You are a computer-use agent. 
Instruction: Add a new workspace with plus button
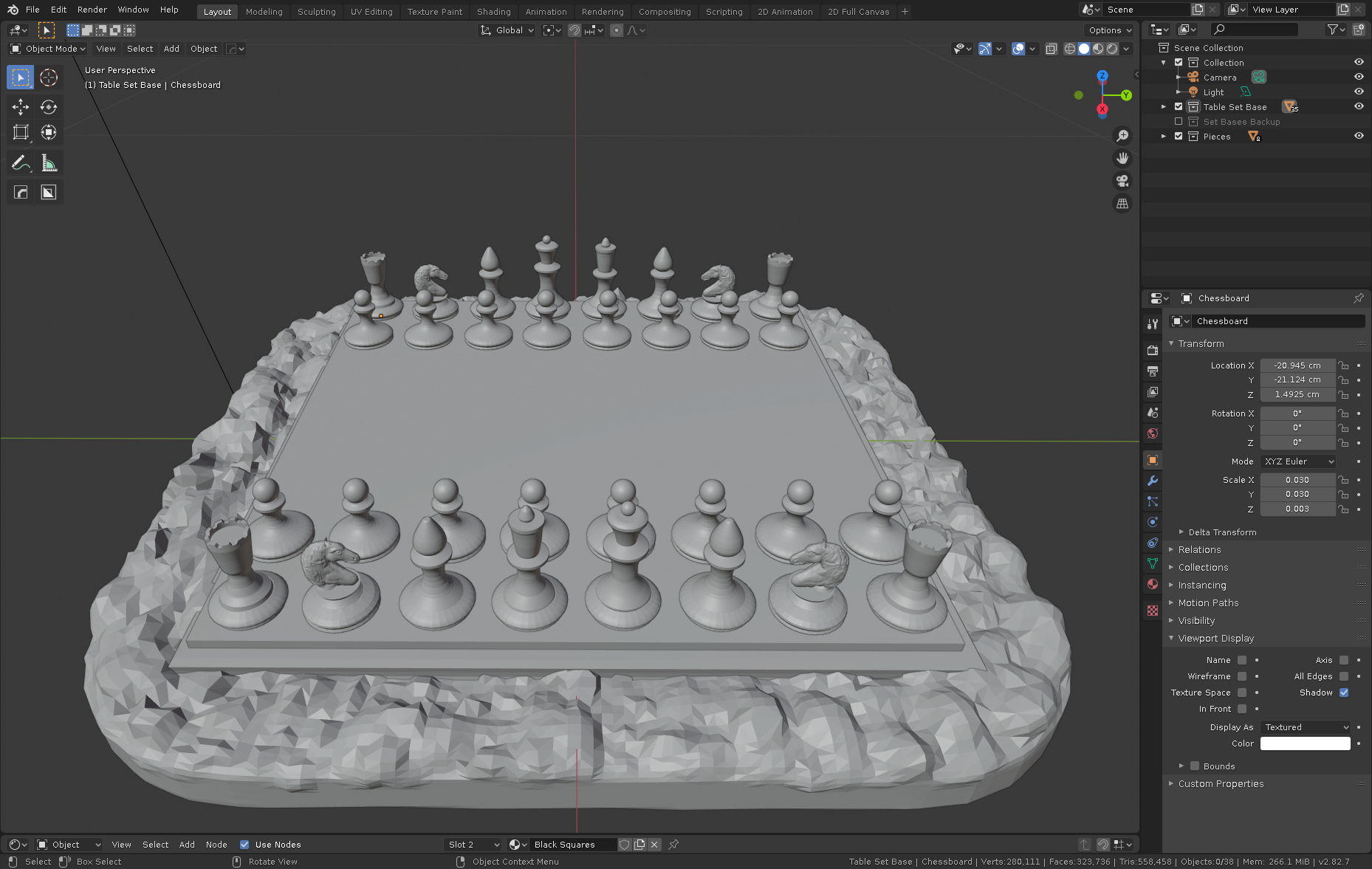pos(905,12)
